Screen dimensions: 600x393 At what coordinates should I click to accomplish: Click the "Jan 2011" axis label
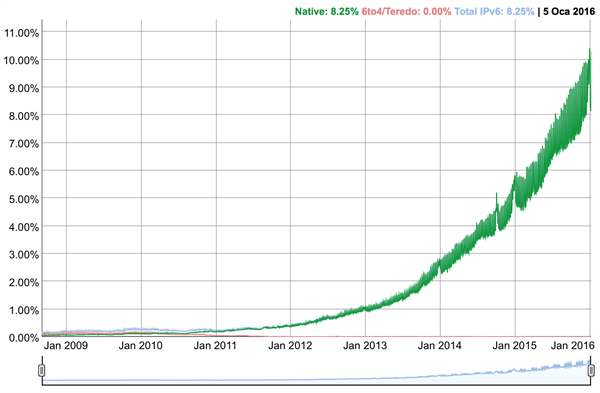(215, 346)
